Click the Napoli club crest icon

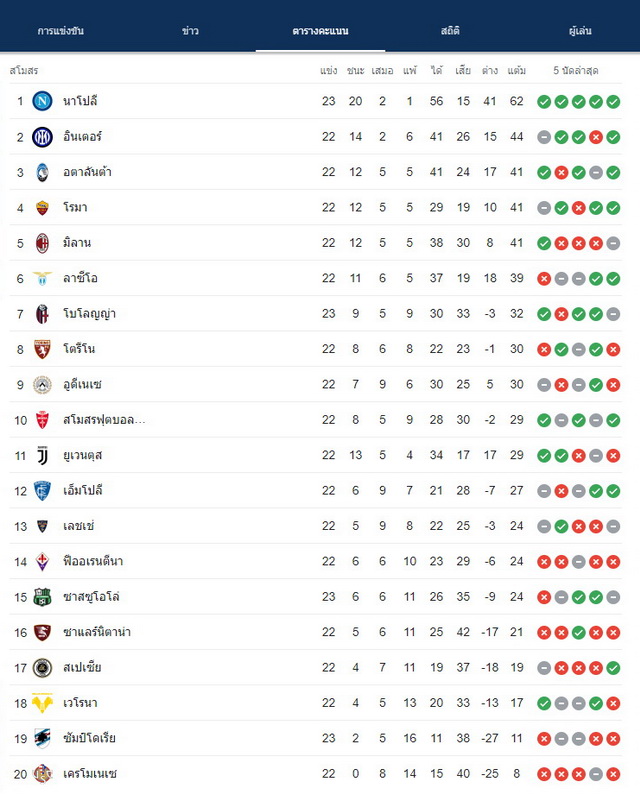42,101
